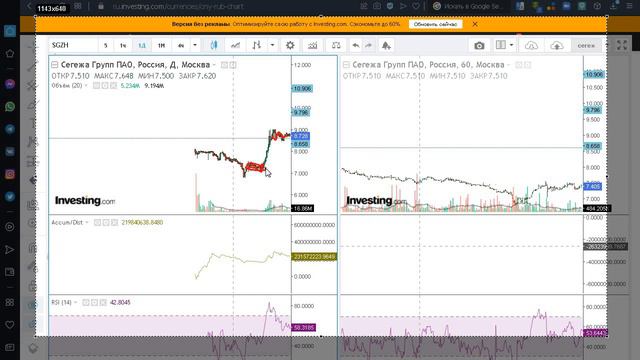The width and height of the screenshot is (640, 360).
Task: Open settings icon of RSI legend
Action: (94, 302)
